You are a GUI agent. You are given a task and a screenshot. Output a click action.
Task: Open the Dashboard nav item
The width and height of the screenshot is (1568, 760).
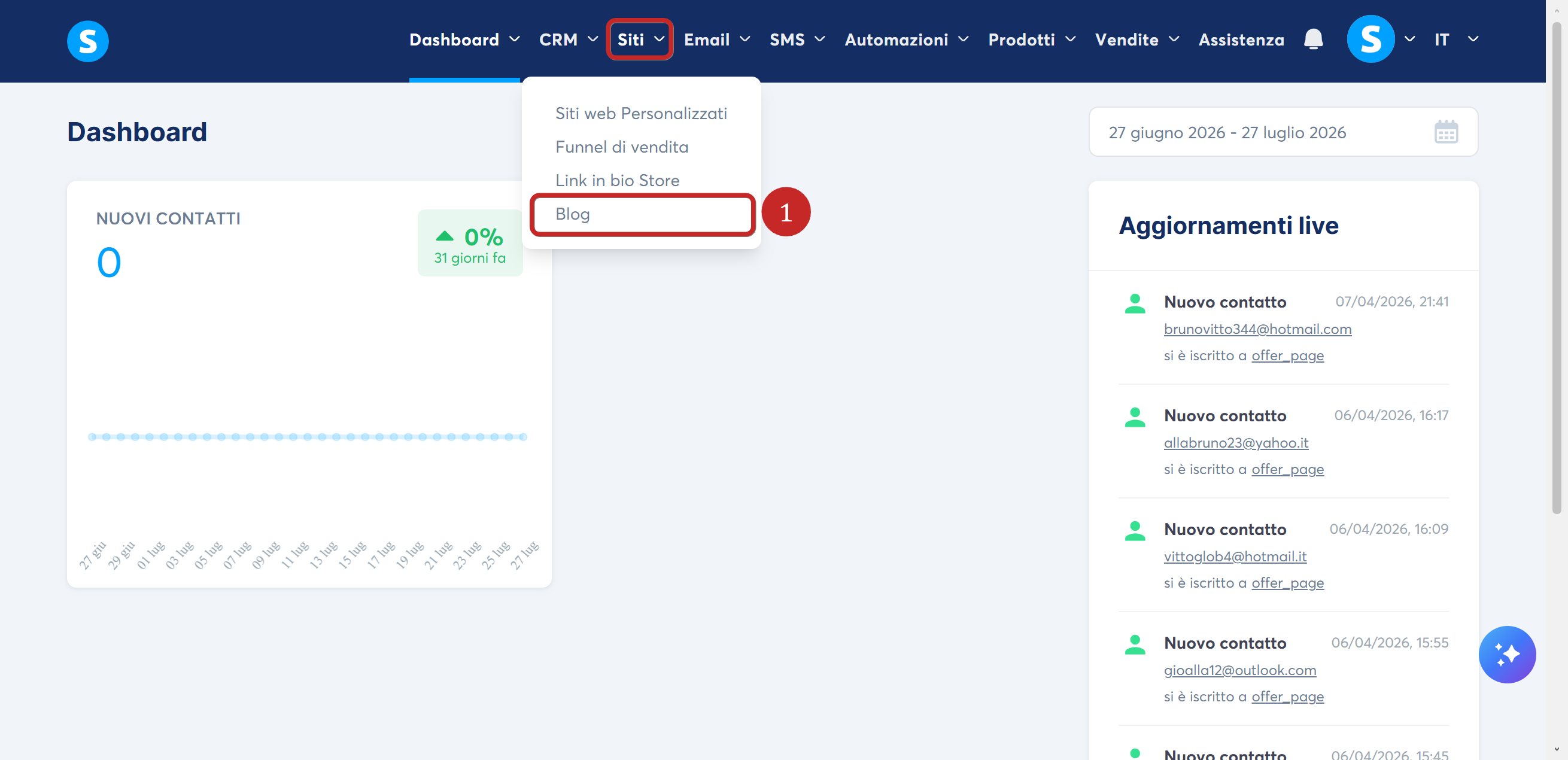[x=454, y=39]
